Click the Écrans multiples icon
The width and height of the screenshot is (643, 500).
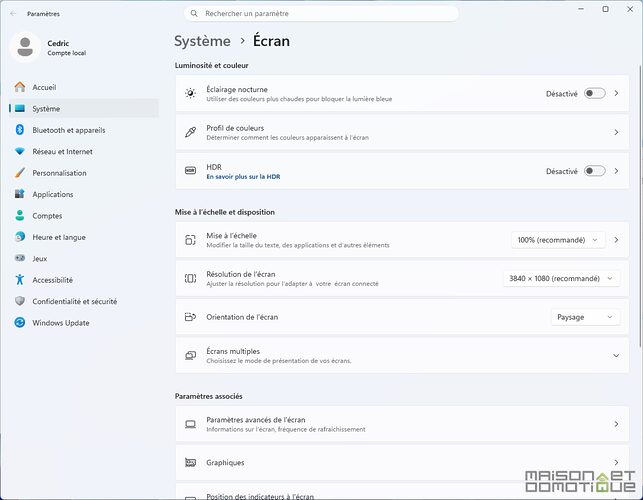[x=190, y=355]
